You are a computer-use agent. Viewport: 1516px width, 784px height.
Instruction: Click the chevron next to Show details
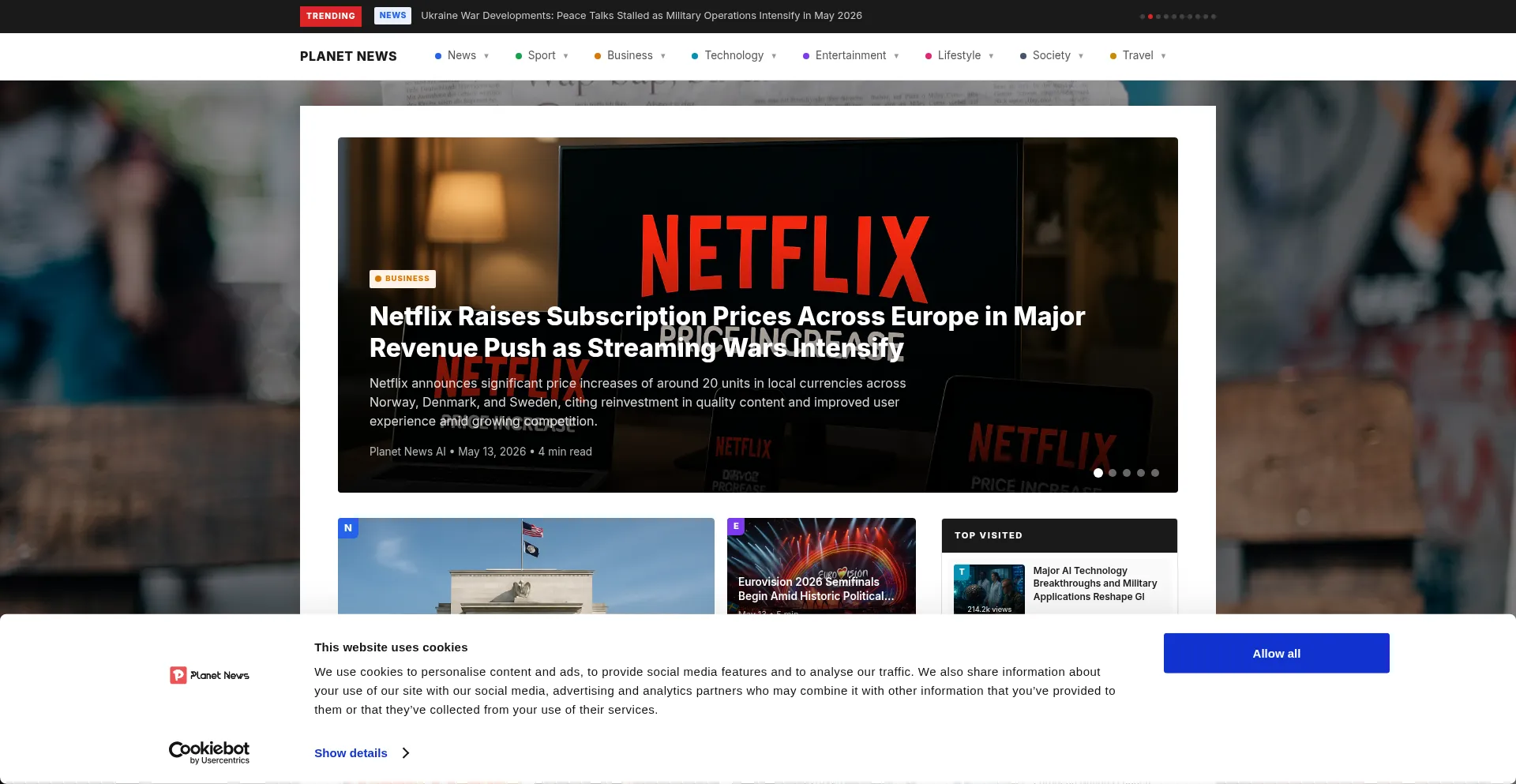tap(406, 753)
